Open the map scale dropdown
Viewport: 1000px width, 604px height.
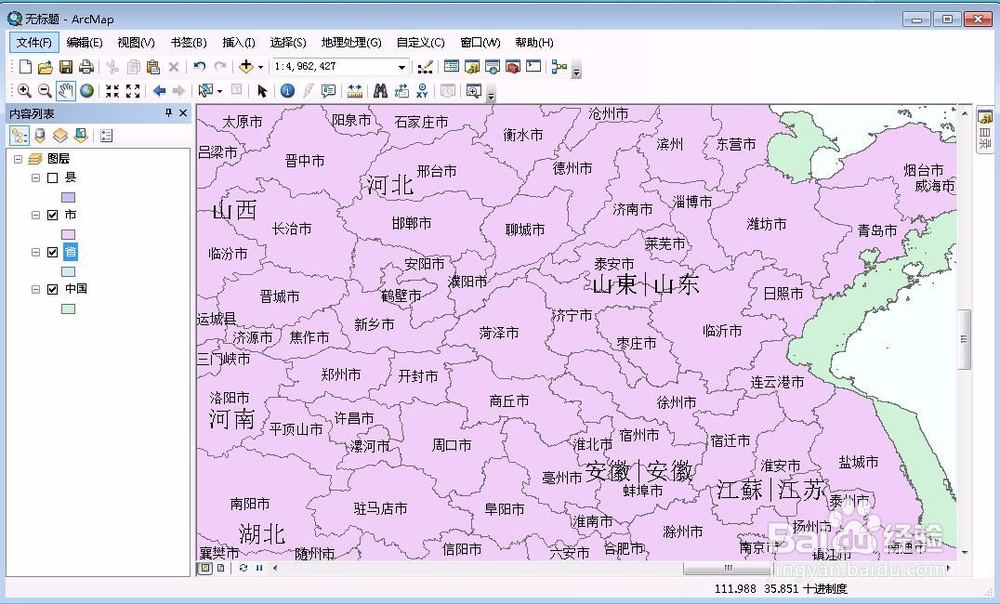[x=402, y=67]
